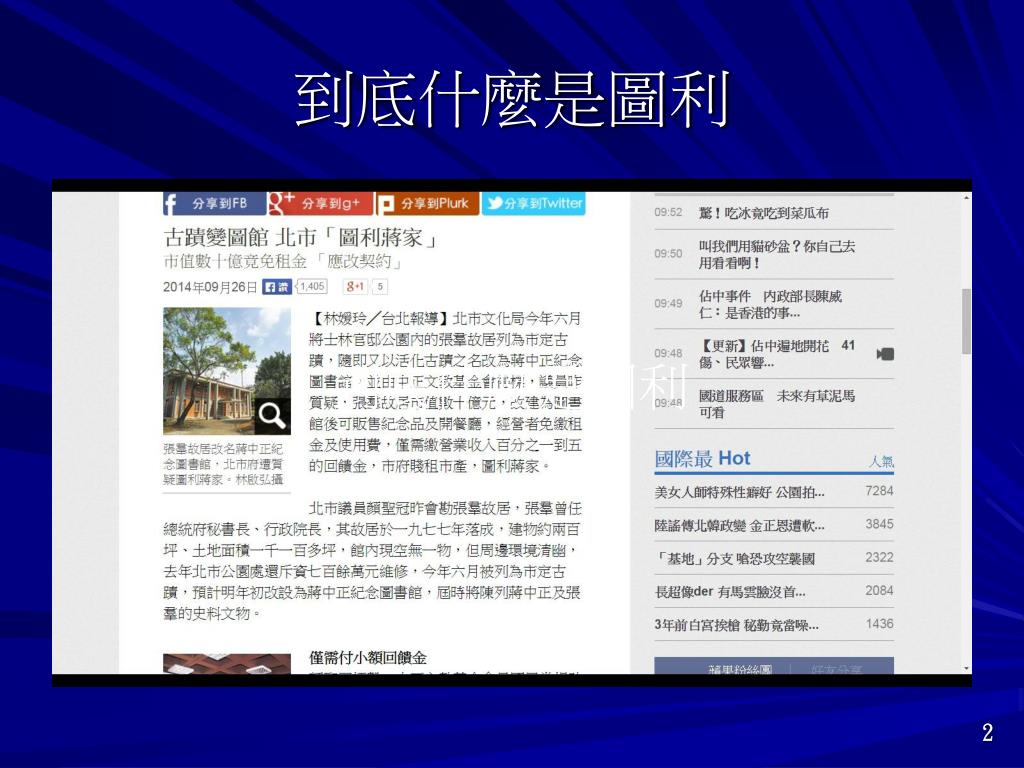The width and height of the screenshot is (1024, 768).
Task: Open hot story 長超像der 有馬雲臉沒首...
Action: tap(730, 592)
